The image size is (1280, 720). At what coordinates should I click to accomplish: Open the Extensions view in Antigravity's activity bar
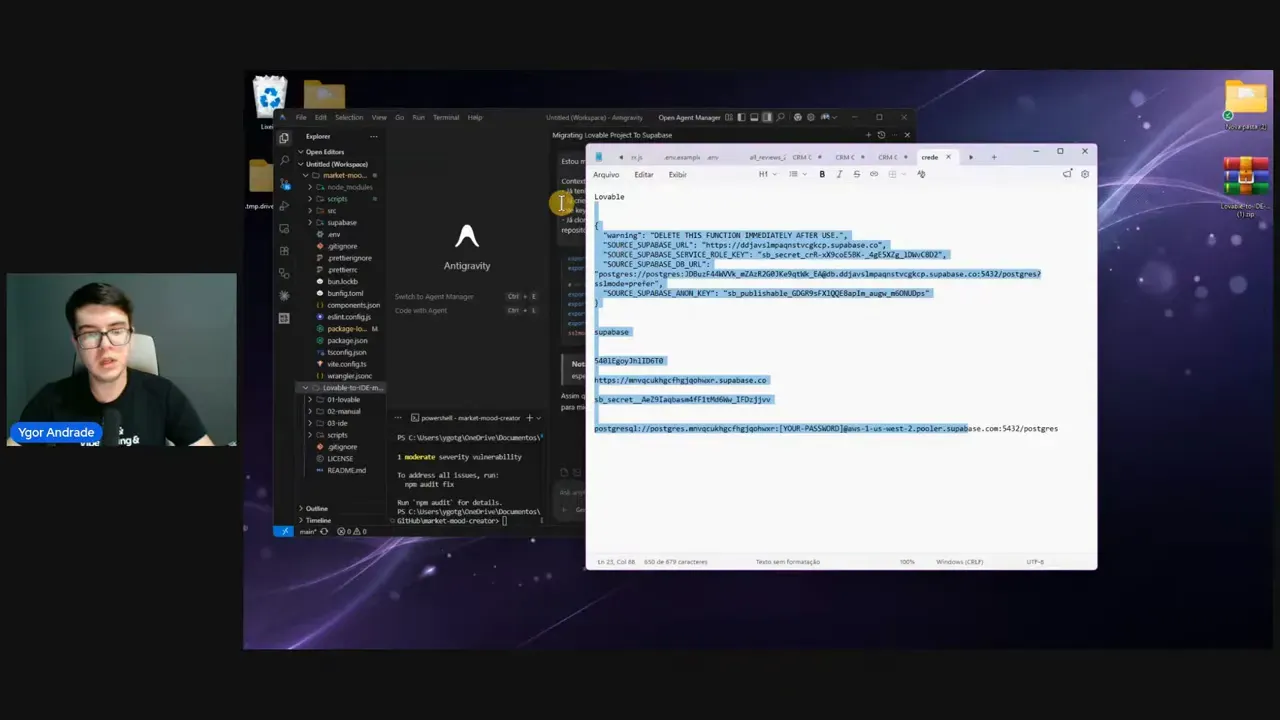tap(285, 251)
